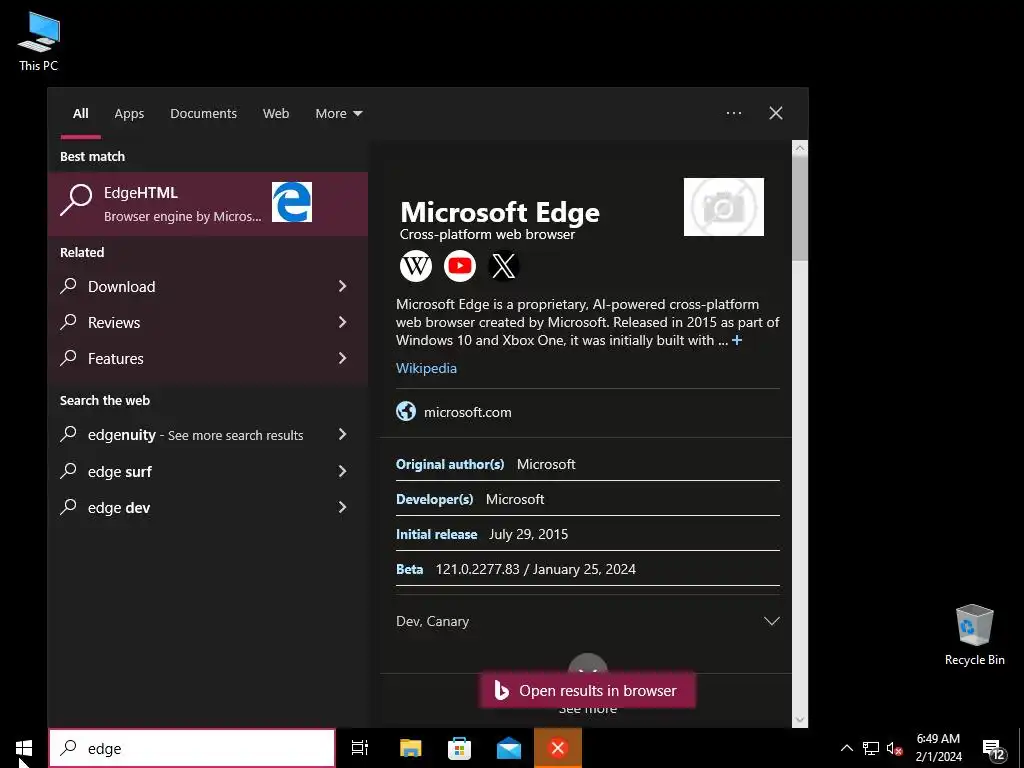
Task: Show hidden system tray icons
Action: click(x=846, y=748)
